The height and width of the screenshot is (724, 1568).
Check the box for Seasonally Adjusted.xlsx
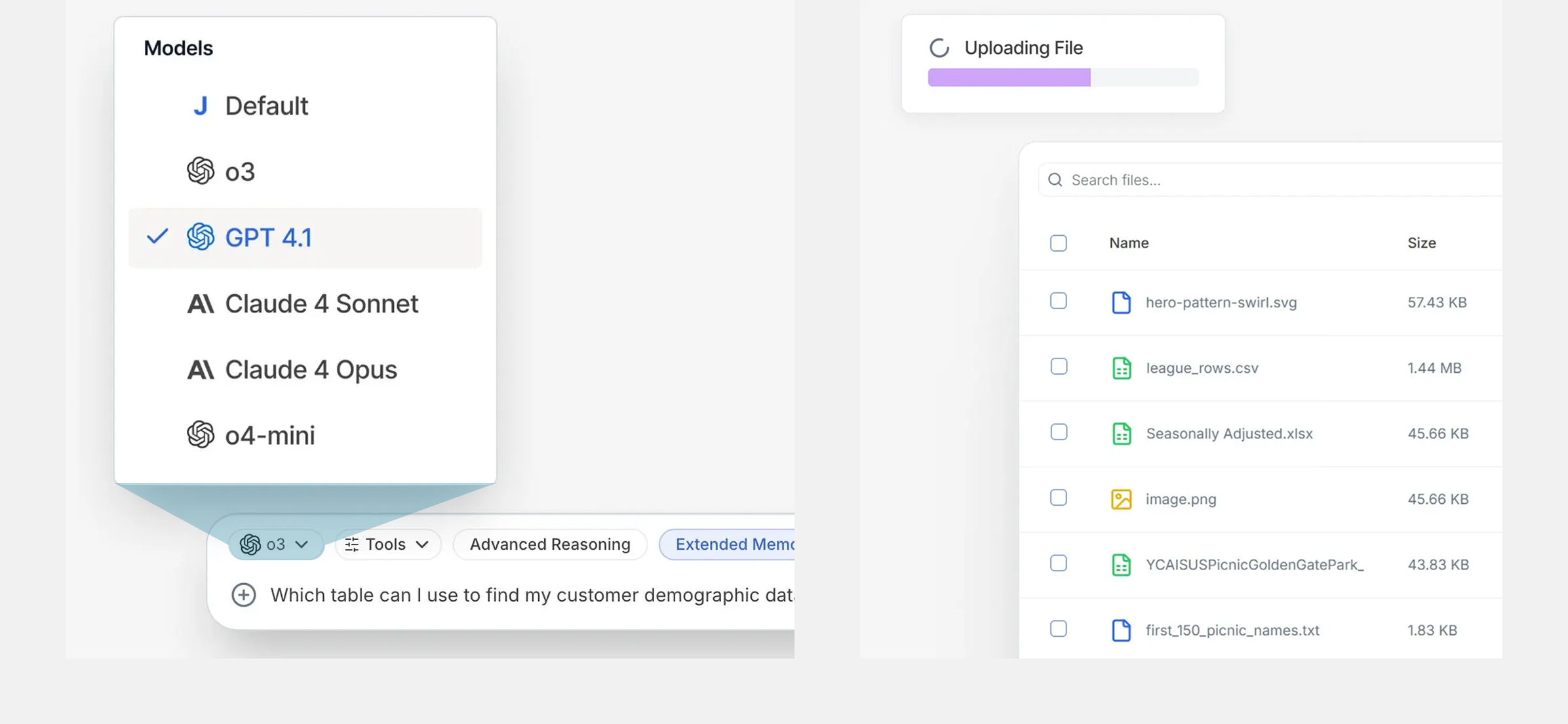pos(1059,432)
